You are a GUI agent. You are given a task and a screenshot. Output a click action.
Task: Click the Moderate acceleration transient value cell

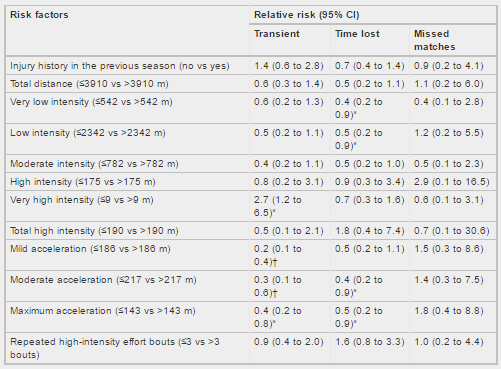point(277,286)
